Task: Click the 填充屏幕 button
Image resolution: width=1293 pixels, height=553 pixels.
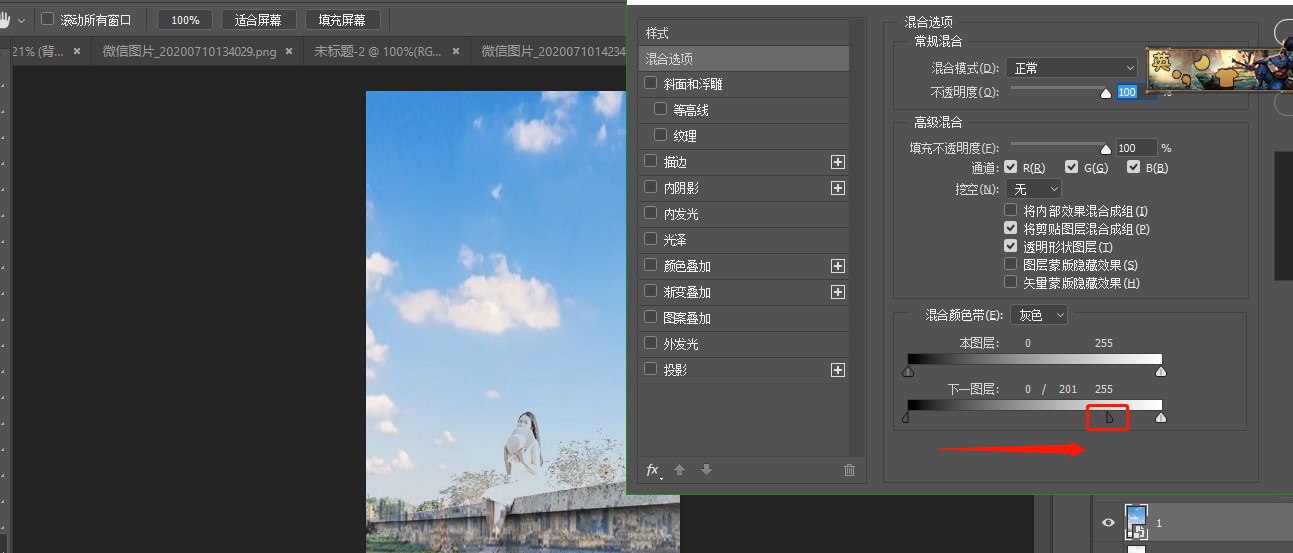Action: pyautogui.click(x=342, y=20)
